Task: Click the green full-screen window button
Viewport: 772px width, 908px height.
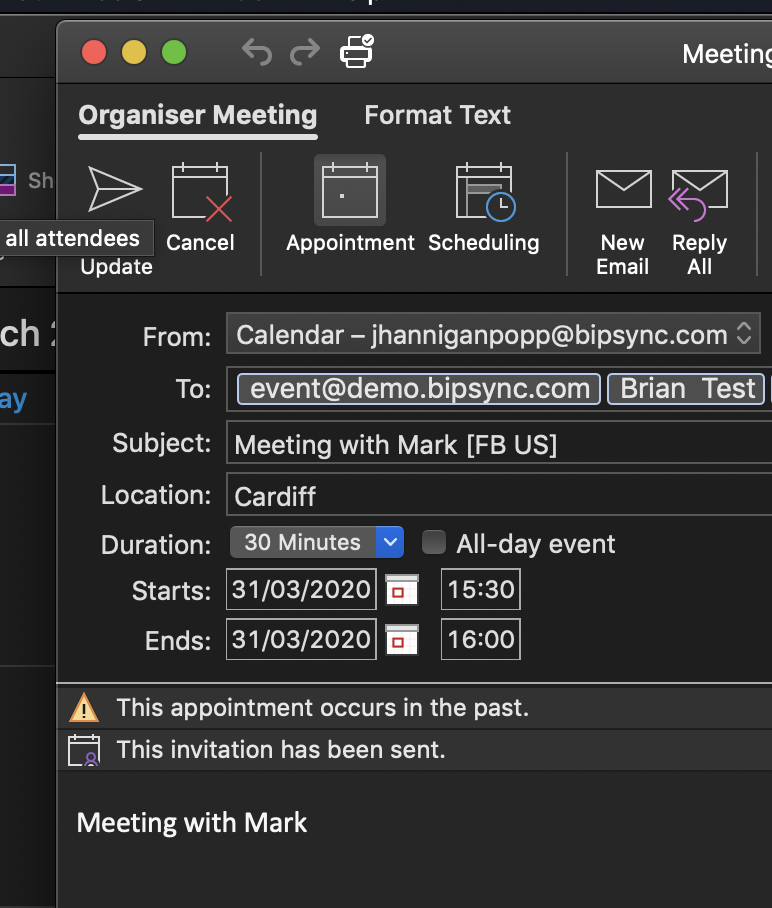Action: pos(174,52)
